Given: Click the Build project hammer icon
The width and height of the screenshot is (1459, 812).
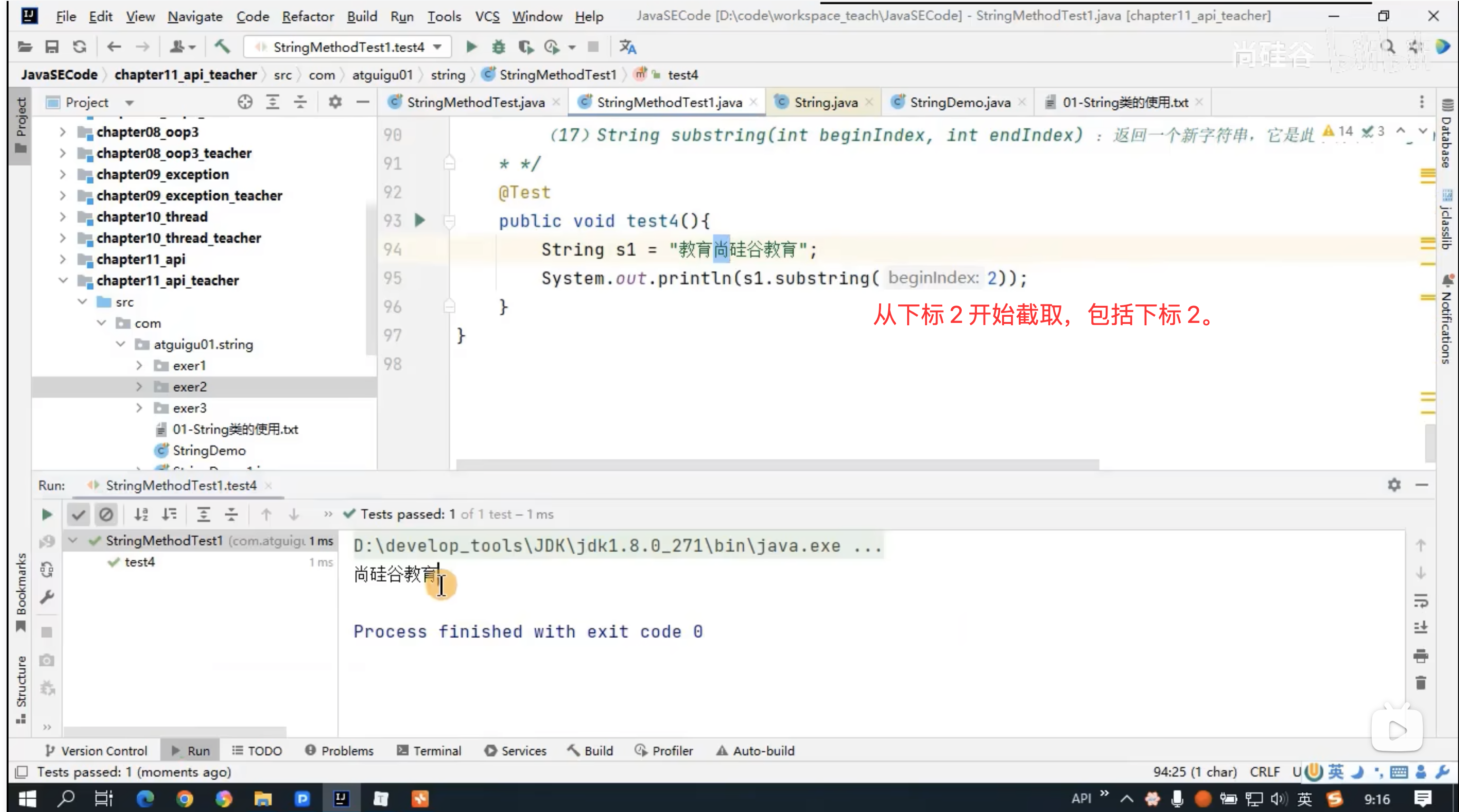Looking at the screenshot, I should [x=222, y=47].
